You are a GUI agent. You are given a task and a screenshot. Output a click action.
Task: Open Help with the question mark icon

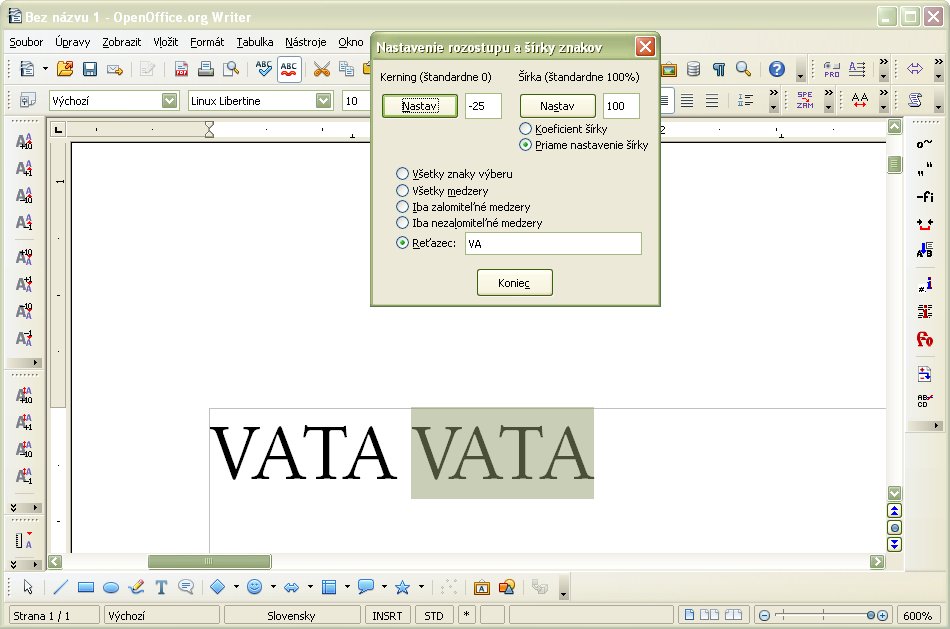(x=777, y=69)
